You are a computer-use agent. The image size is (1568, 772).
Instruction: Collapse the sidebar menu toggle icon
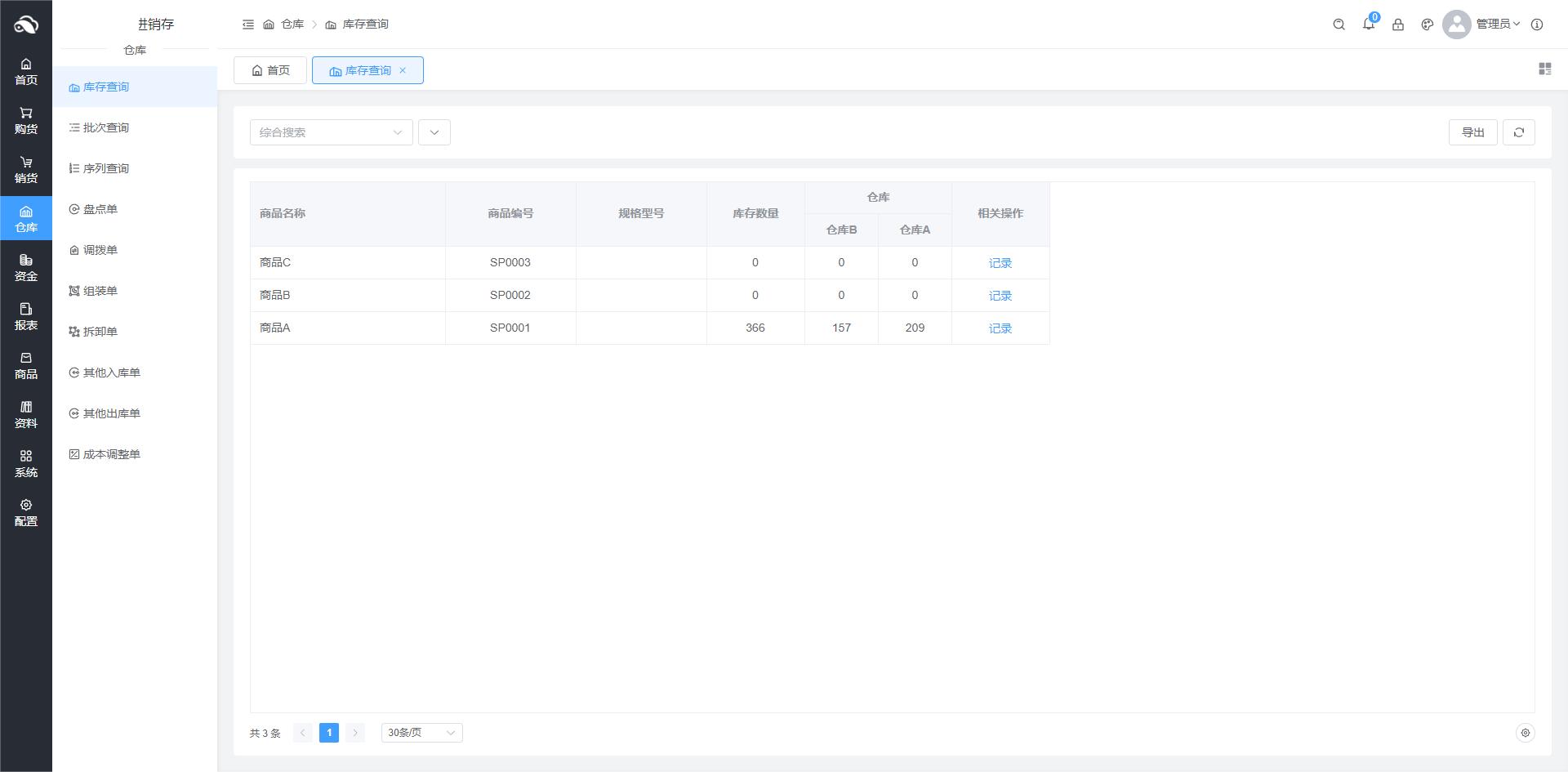248,25
